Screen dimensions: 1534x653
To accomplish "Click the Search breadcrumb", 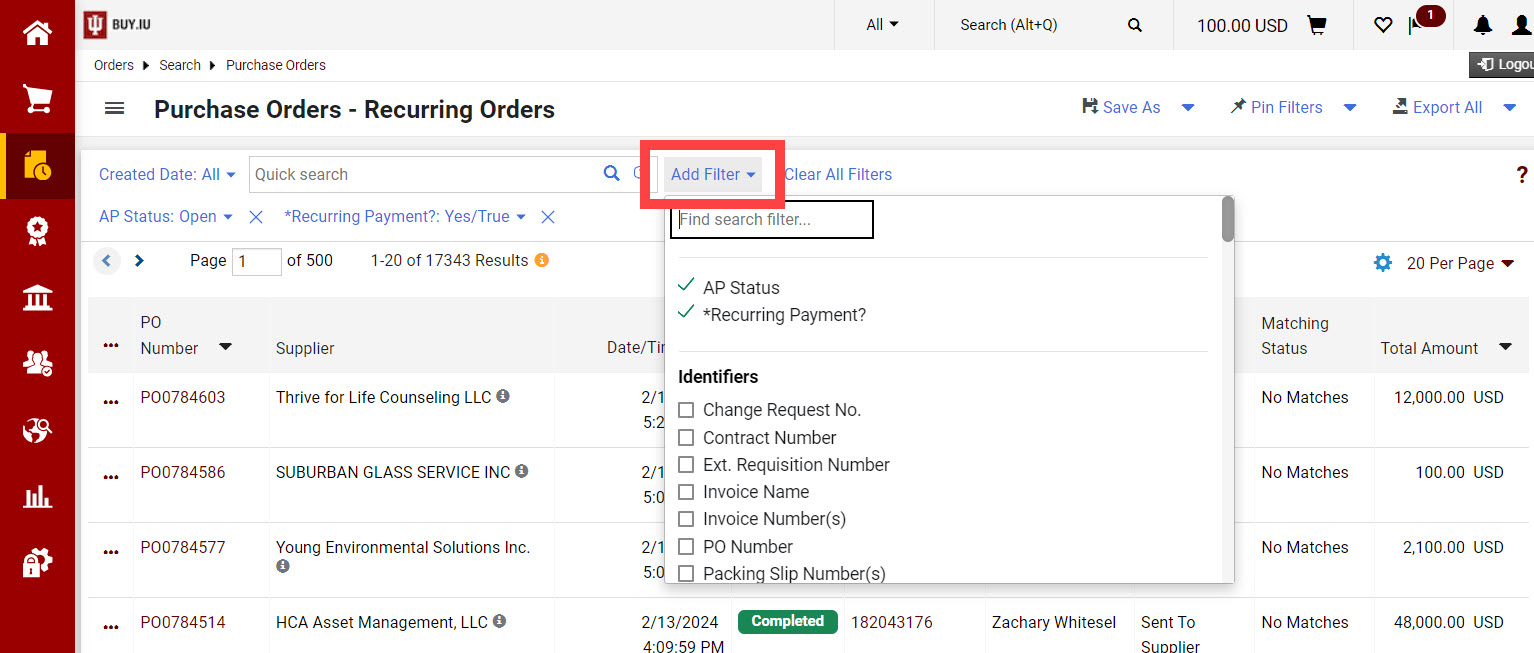I will coord(180,65).
